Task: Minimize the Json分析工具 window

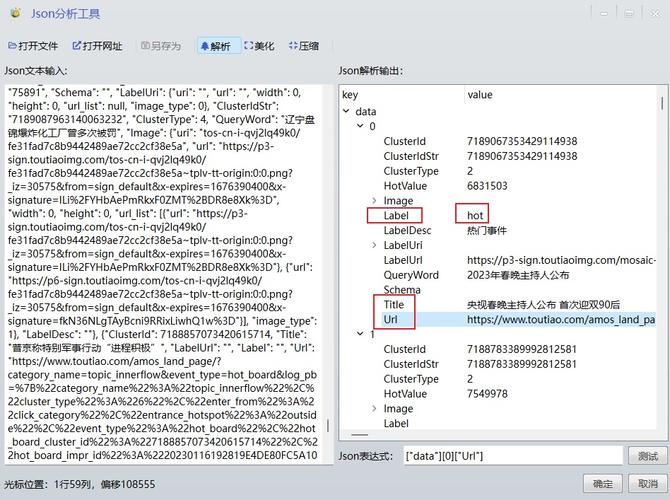Action: [604, 14]
